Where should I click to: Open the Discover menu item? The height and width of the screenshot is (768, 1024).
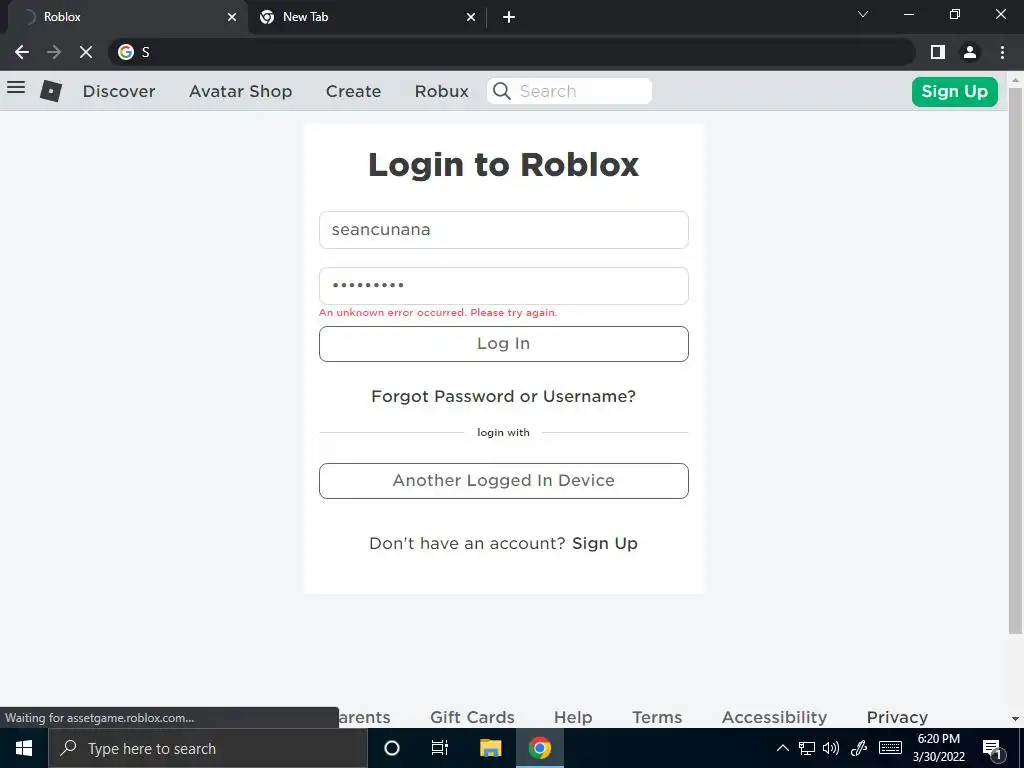(119, 91)
